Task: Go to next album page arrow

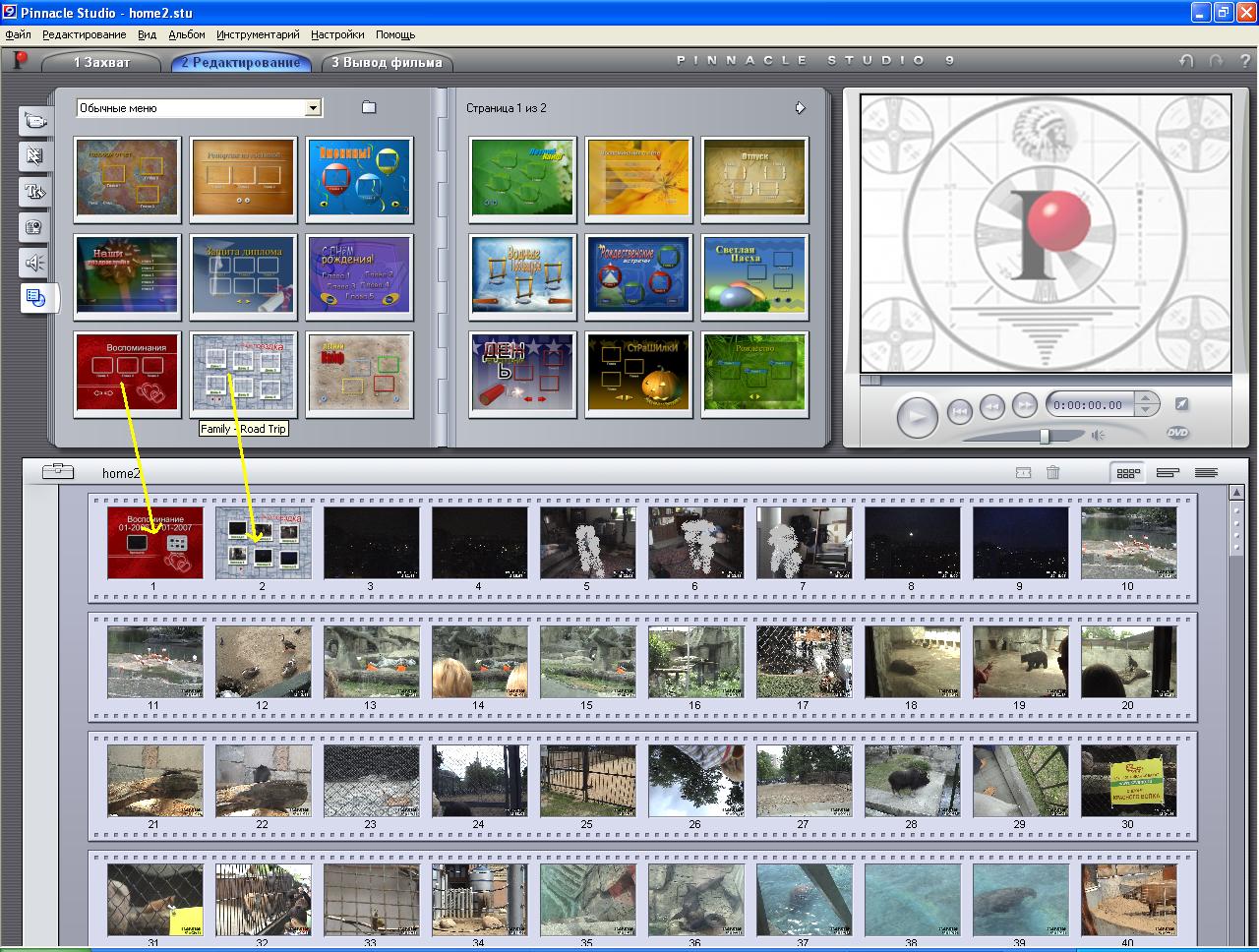Action: tap(800, 107)
